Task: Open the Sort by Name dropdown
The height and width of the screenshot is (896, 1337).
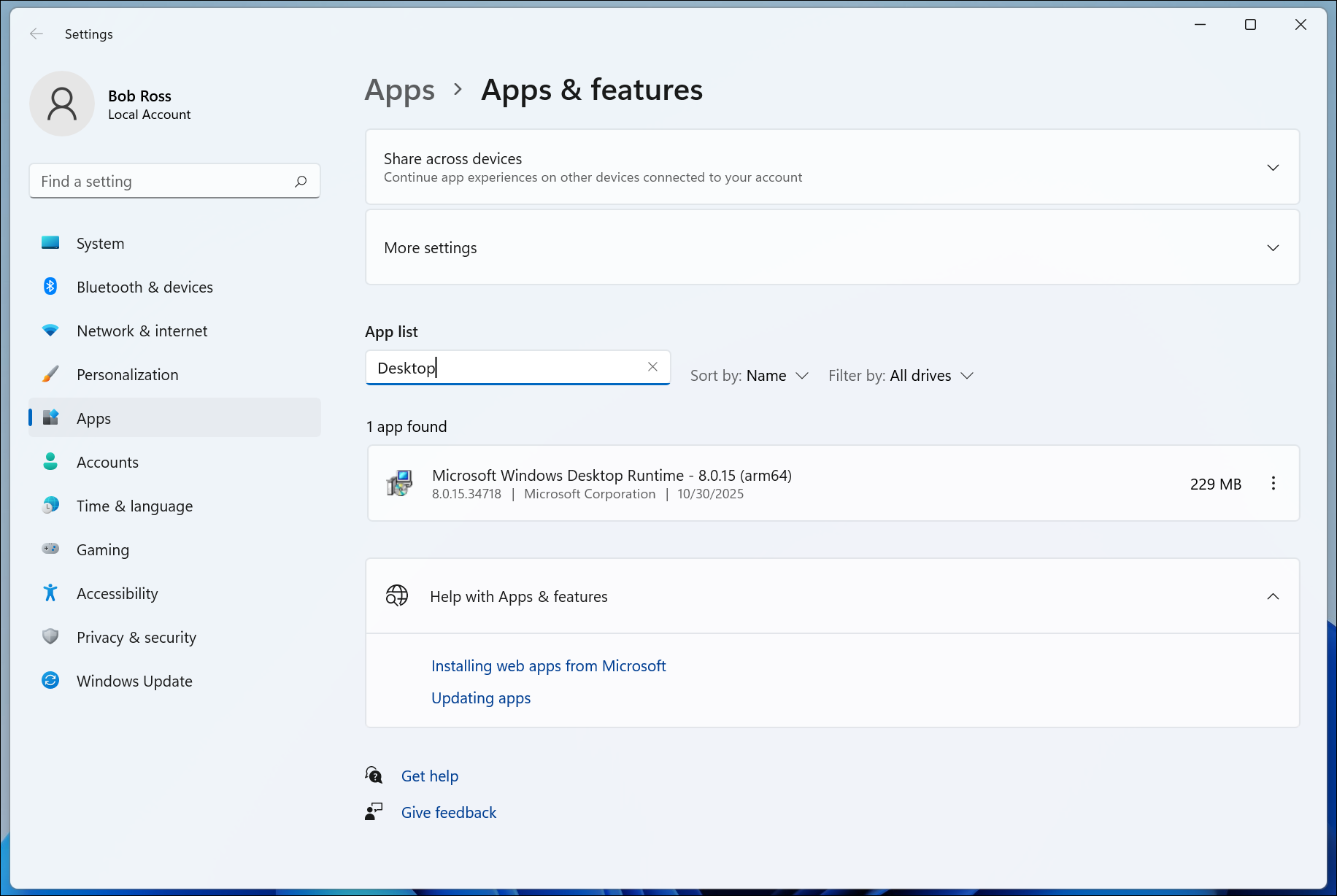Action: (x=750, y=376)
